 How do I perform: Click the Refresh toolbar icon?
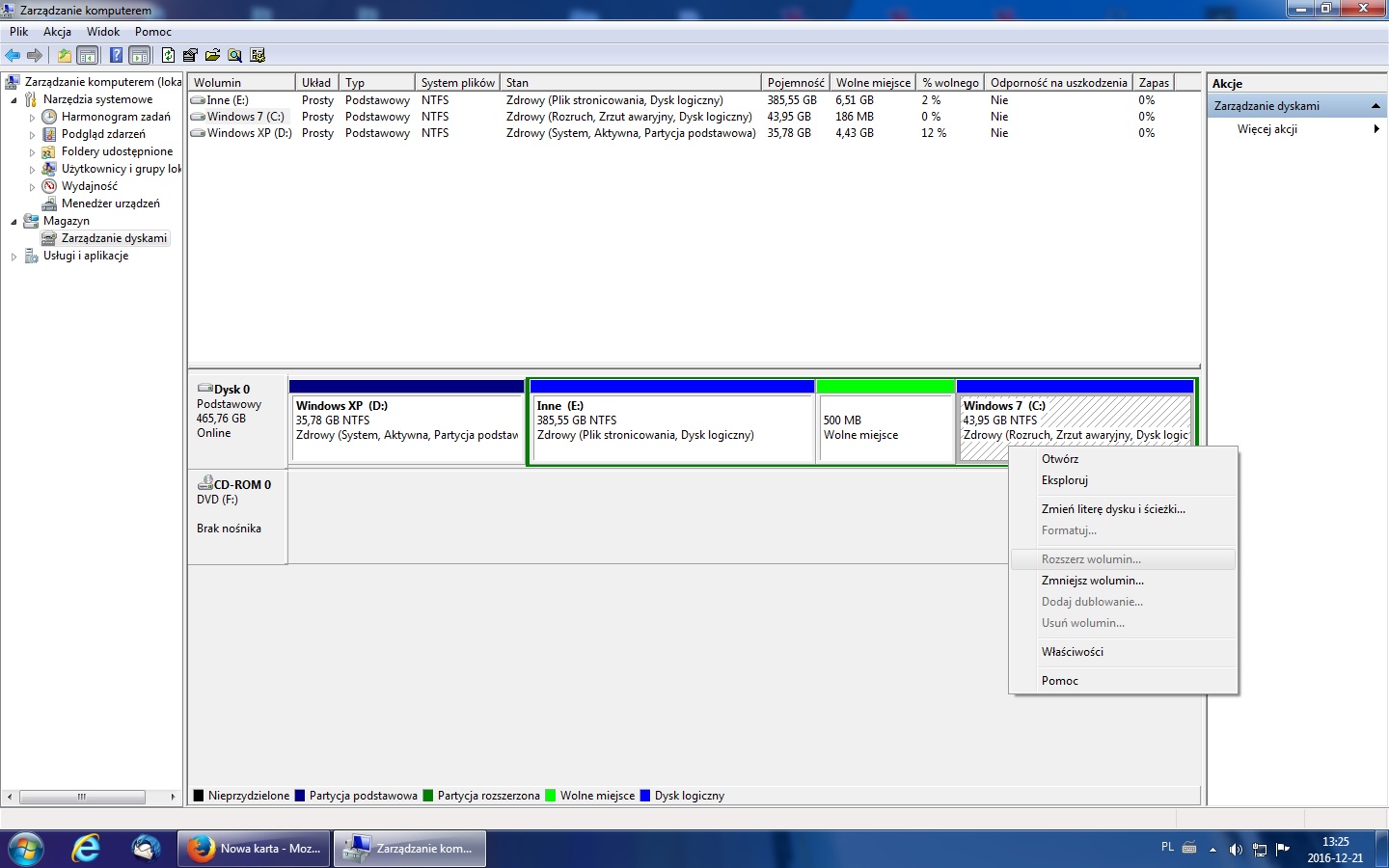(169, 55)
